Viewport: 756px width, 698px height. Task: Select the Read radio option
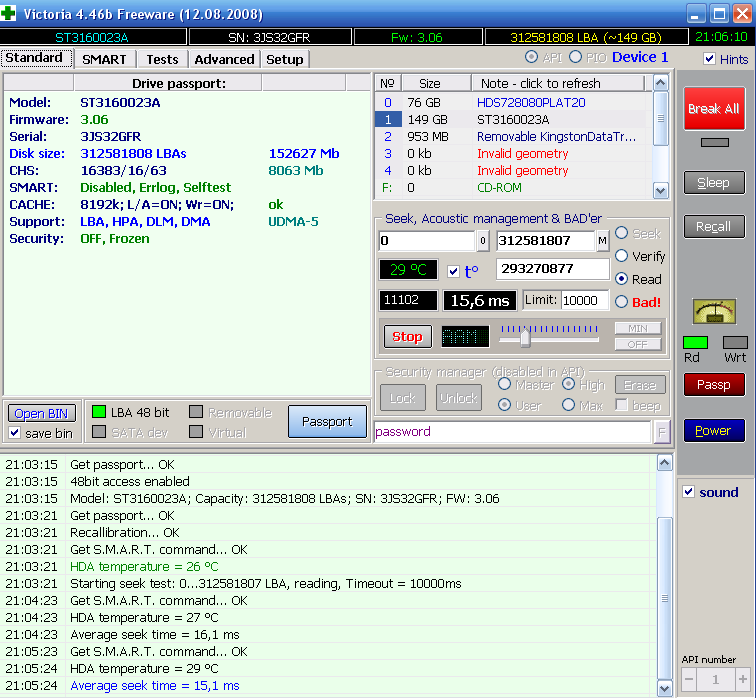coord(621,279)
